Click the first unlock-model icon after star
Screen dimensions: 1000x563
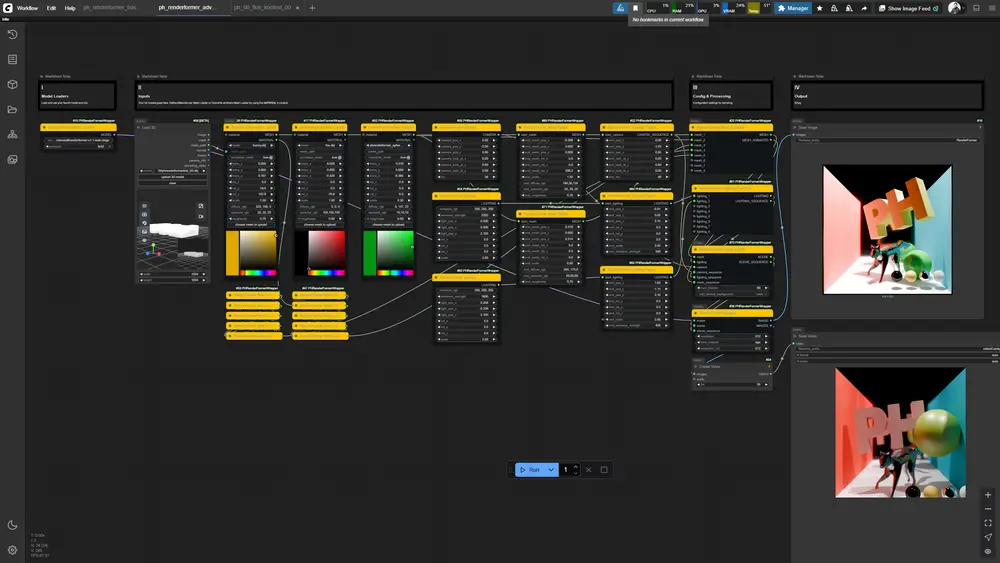click(834, 8)
